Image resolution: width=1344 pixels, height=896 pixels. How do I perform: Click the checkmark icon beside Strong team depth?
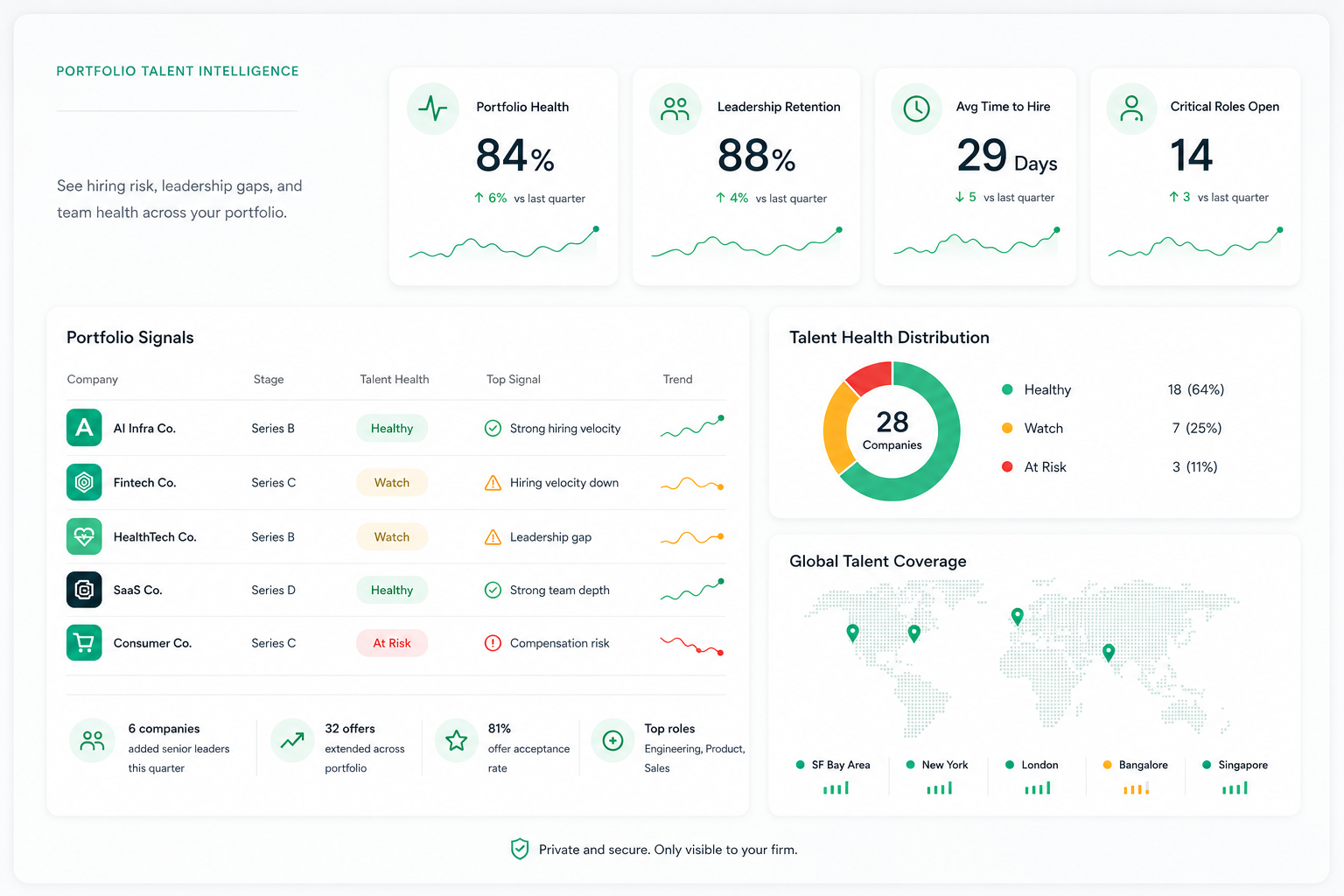click(x=493, y=590)
